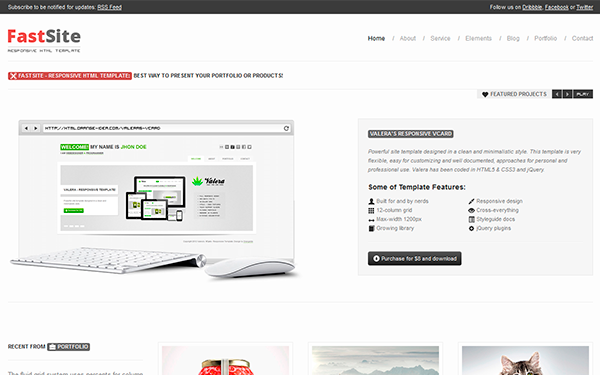600x375 pixels.
Task: Click the mockup reload icon
Action: click(x=286, y=128)
